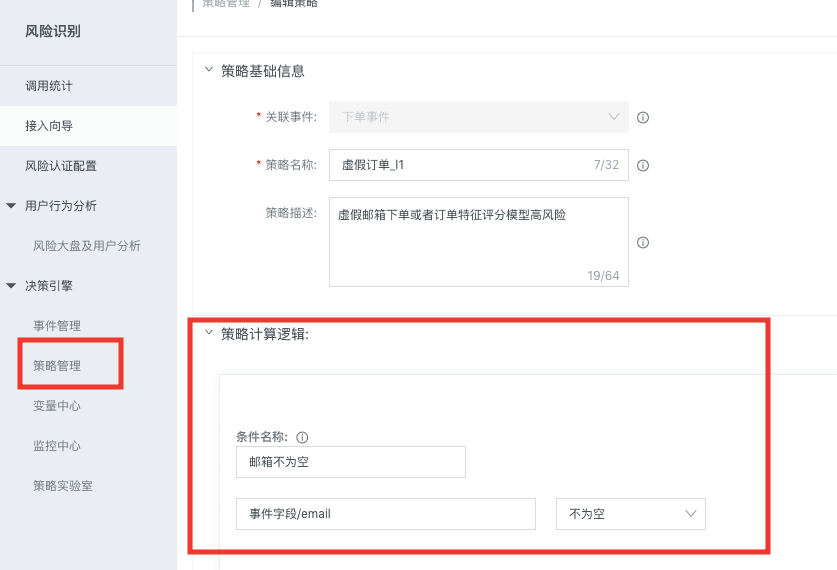This screenshot has height=570, width=837.
Task: Select 接入向导 in the sidebar
Action: [x=49, y=126]
